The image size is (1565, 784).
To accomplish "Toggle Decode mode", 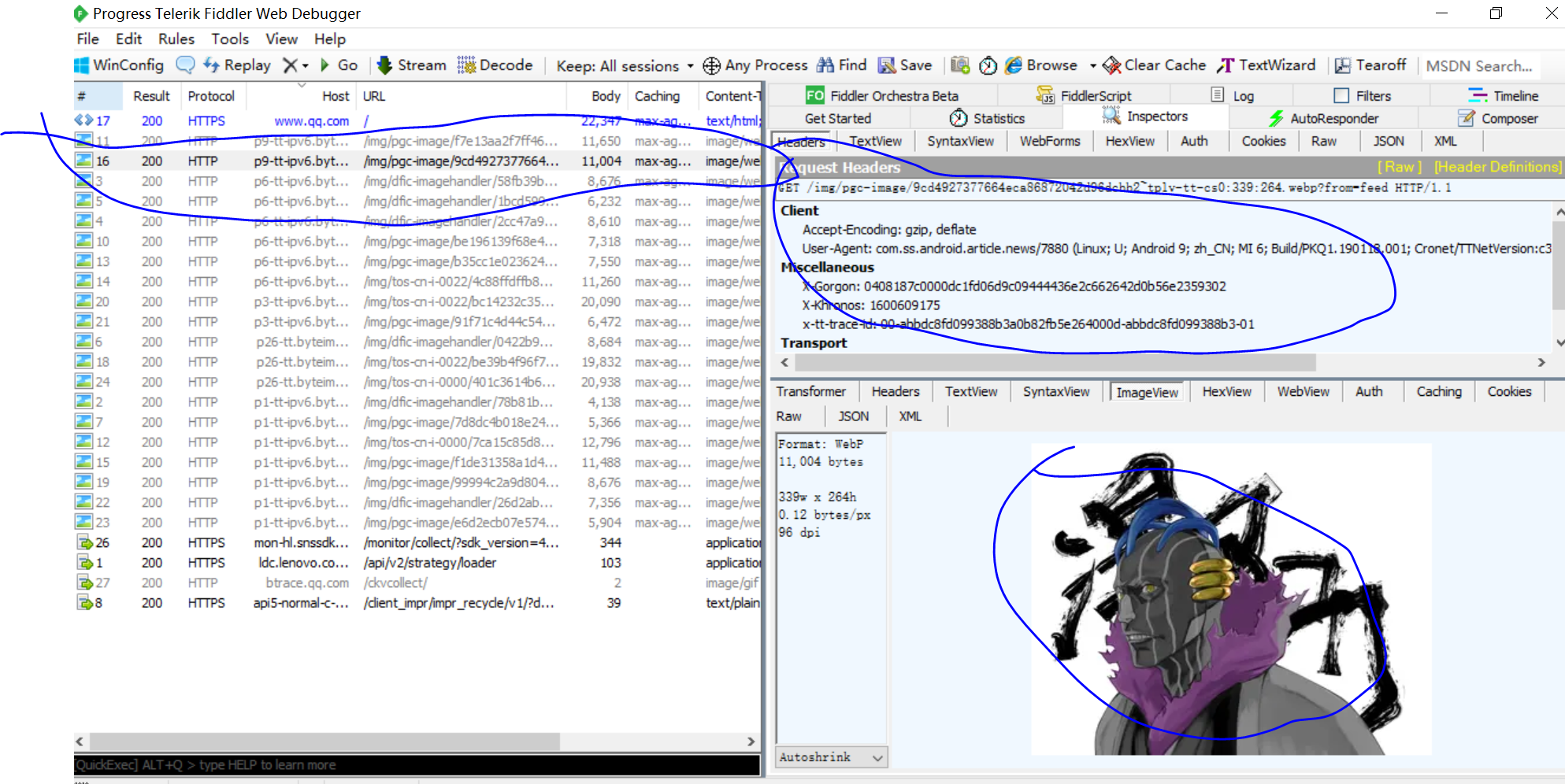I will pyautogui.click(x=495, y=65).
